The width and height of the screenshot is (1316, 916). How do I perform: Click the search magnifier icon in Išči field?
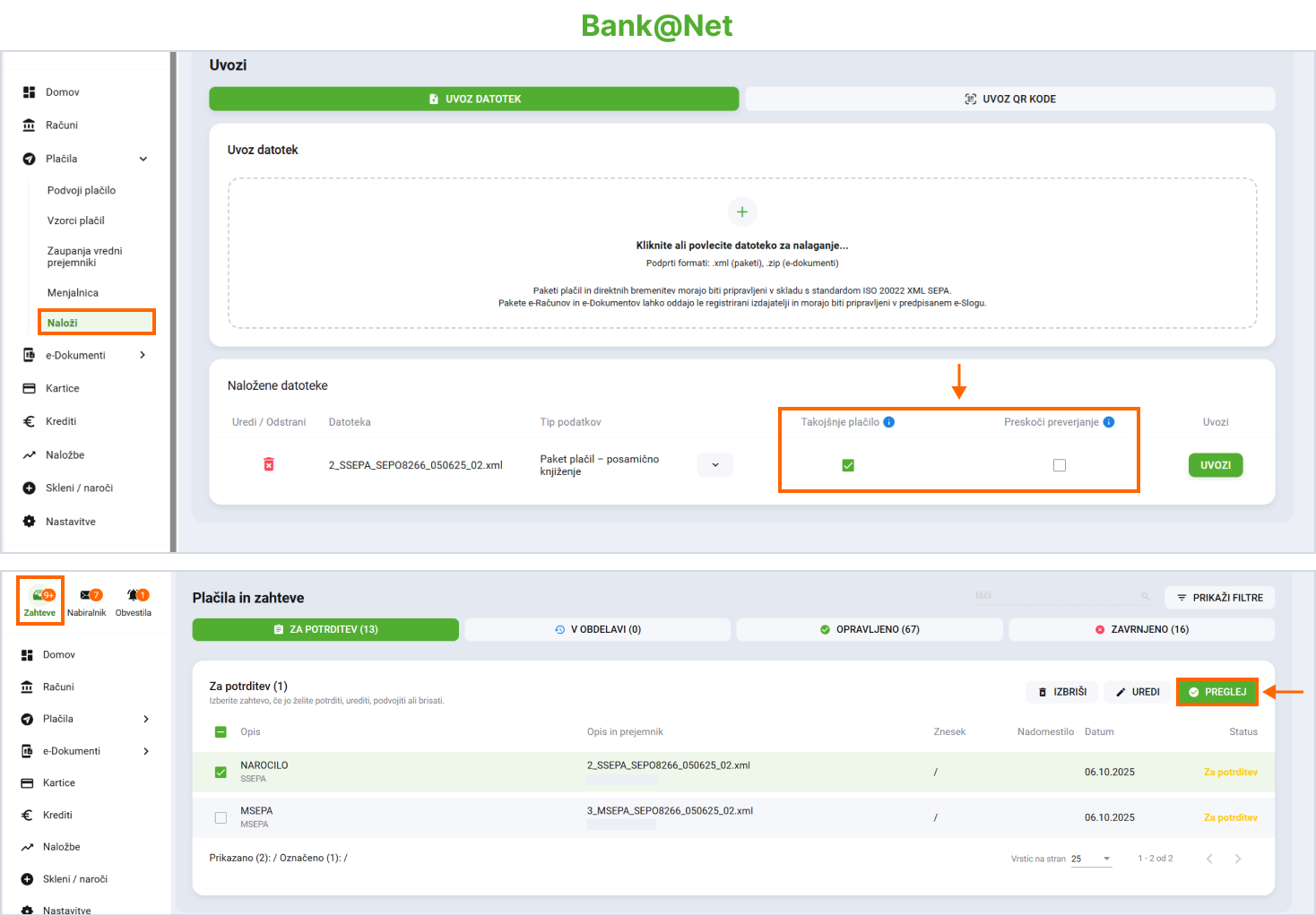click(1145, 596)
